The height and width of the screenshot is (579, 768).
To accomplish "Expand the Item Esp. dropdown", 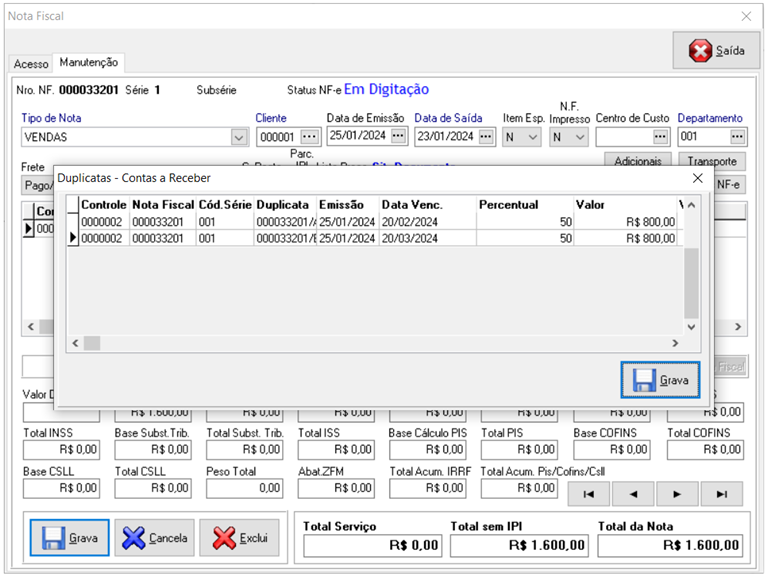I will 532,137.
